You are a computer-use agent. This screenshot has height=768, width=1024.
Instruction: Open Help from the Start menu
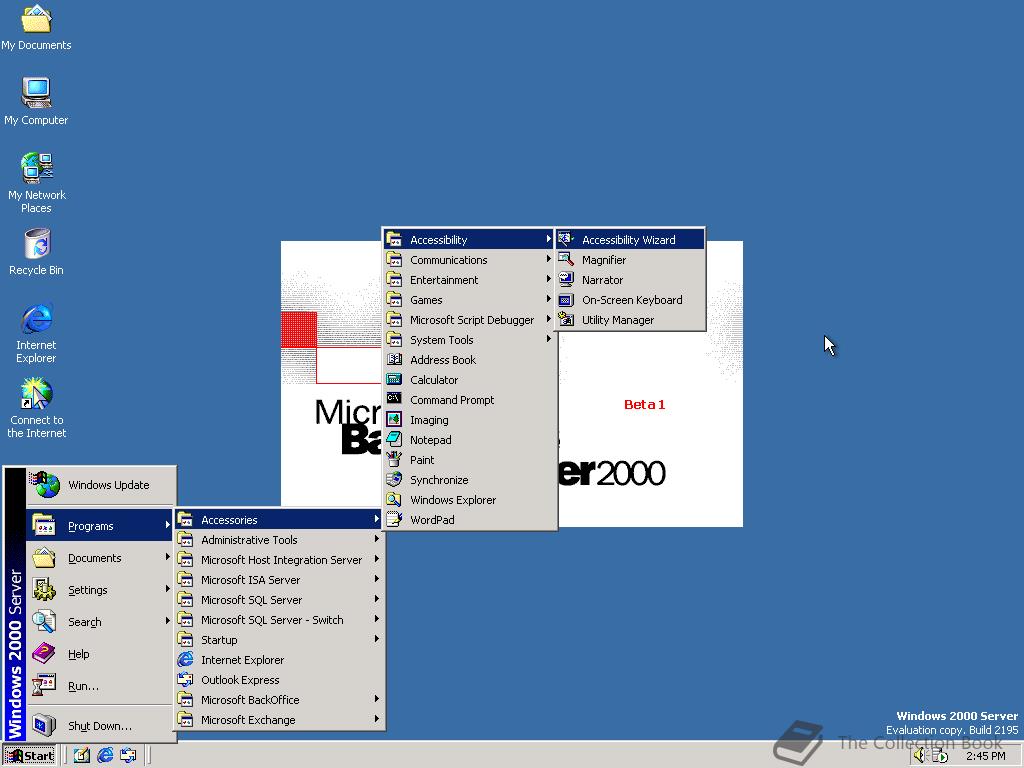coord(101,654)
